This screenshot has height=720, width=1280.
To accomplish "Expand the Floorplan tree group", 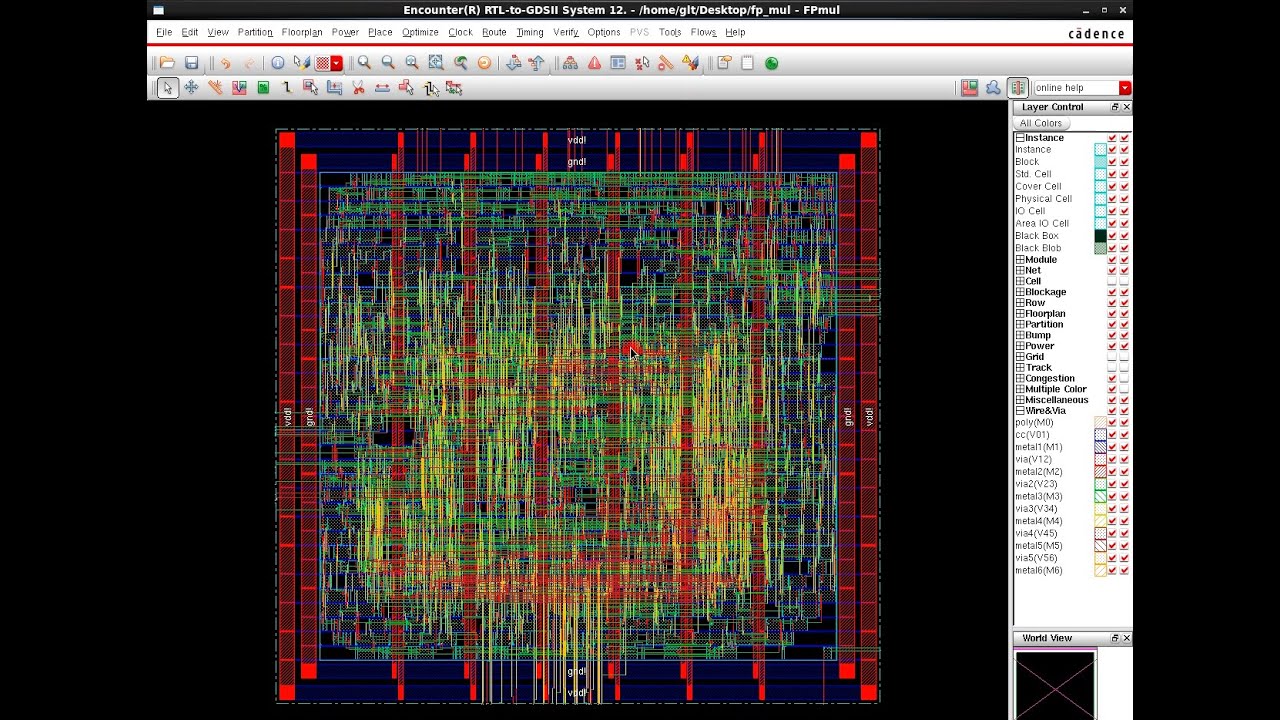I will (x=1020, y=314).
